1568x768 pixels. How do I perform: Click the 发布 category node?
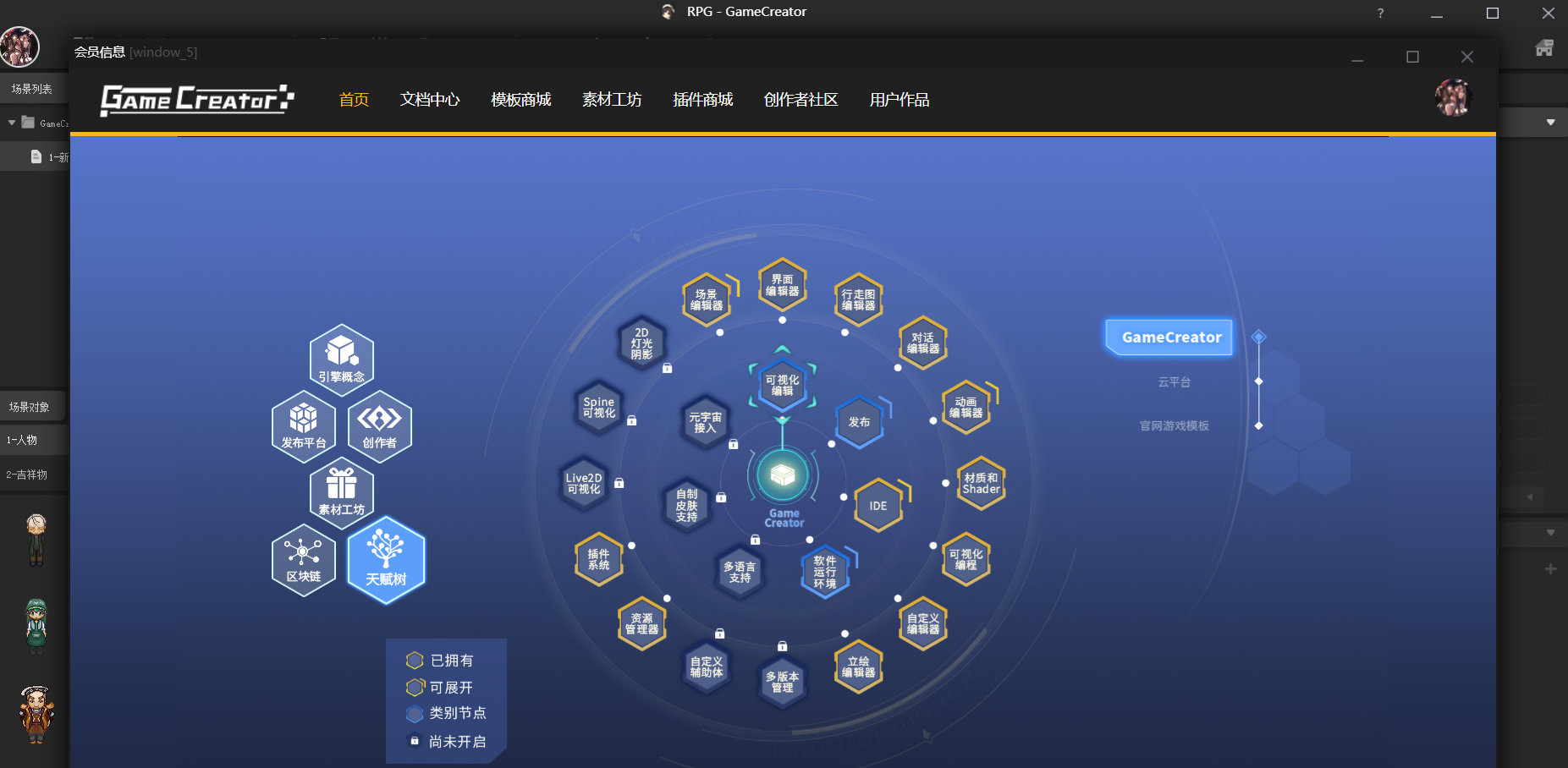click(860, 421)
